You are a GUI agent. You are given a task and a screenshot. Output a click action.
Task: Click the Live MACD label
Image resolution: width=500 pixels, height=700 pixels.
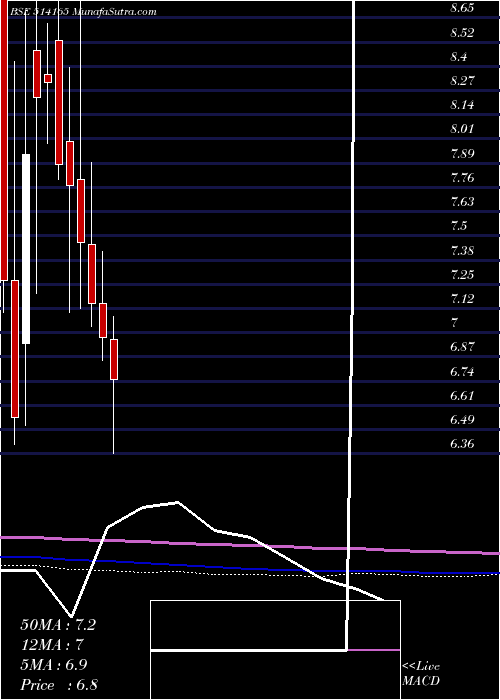coord(421,674)
